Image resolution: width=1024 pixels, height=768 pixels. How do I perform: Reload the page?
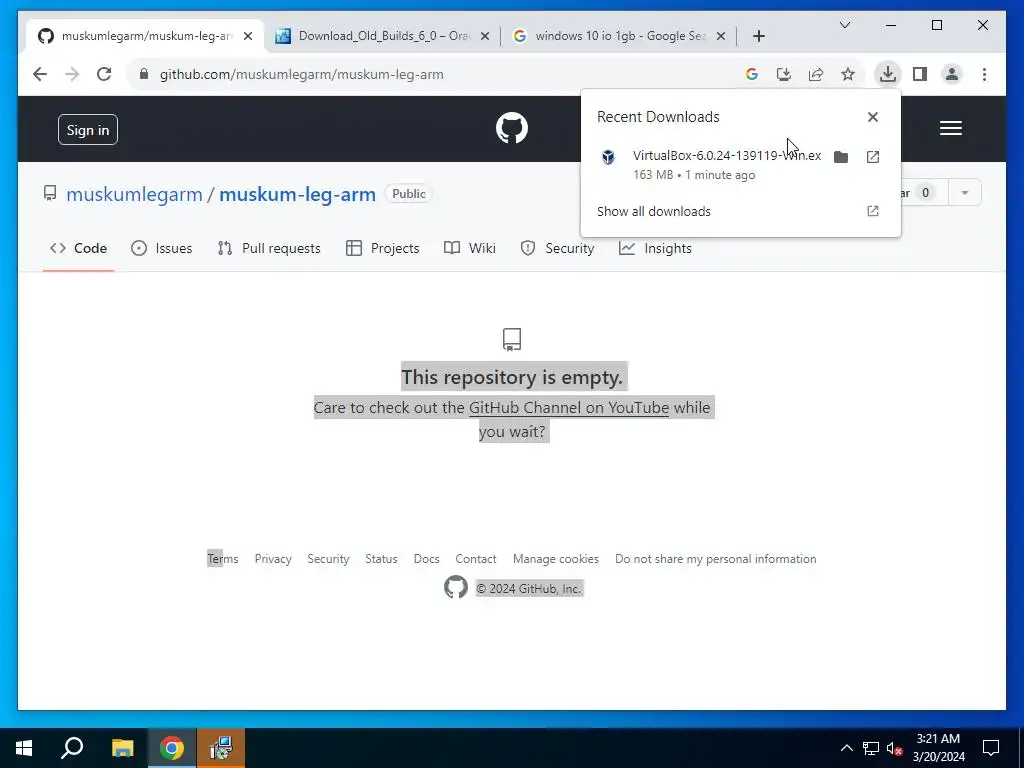[x=104, y=74]
